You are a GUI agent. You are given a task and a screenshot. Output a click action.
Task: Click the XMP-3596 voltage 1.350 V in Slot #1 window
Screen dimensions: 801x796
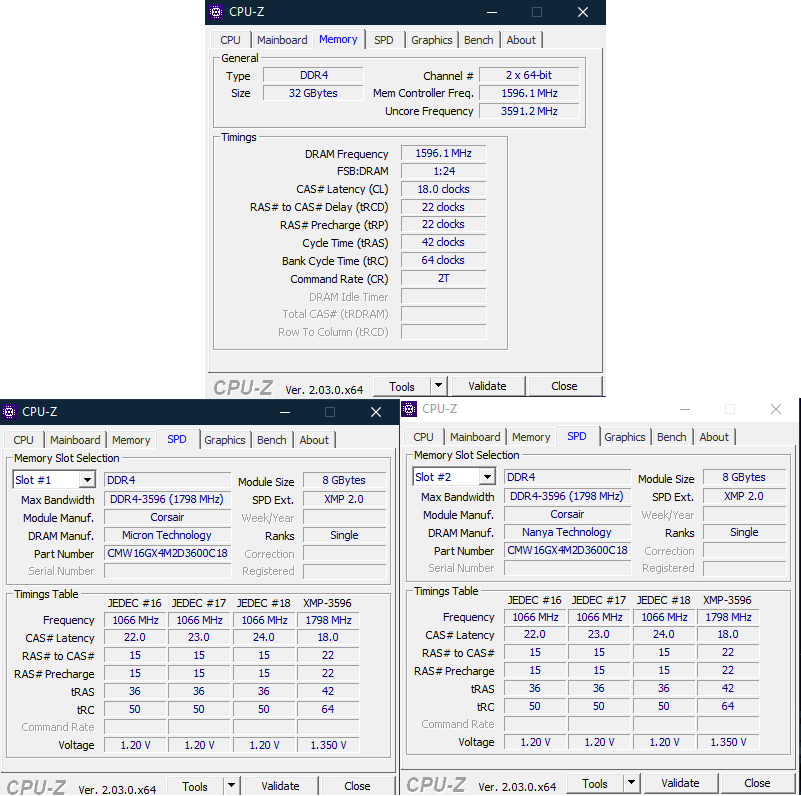pos(328,745)
